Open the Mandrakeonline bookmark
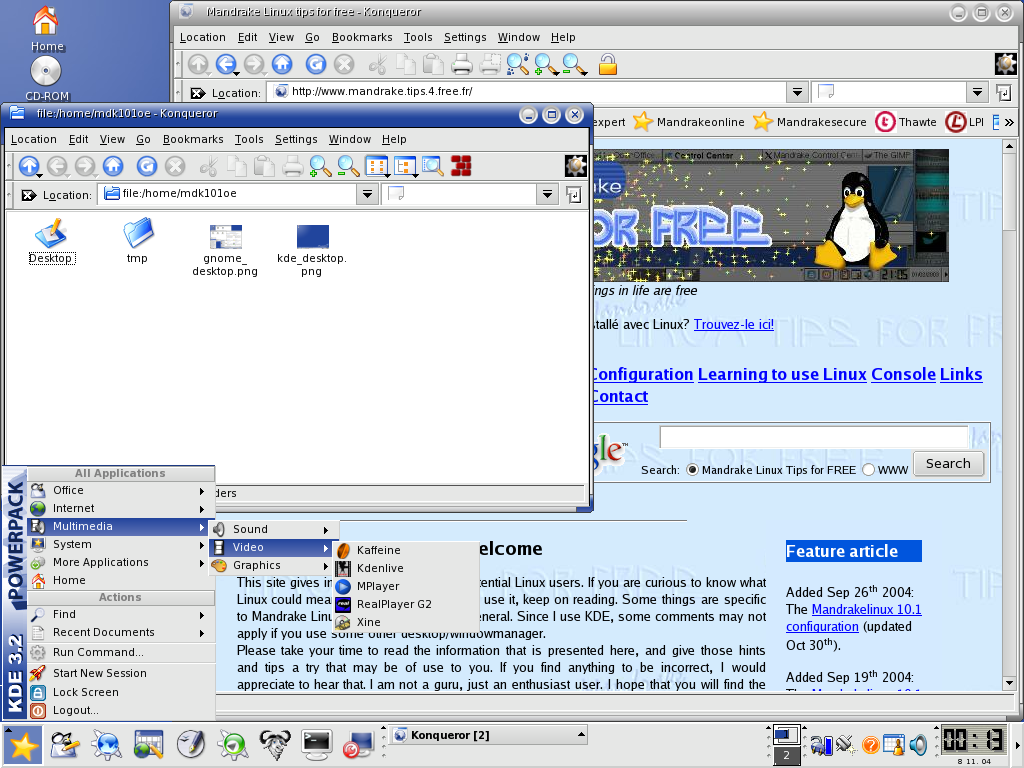The width and height of the screenshot is (1024, 768). [x=689, y=122]
